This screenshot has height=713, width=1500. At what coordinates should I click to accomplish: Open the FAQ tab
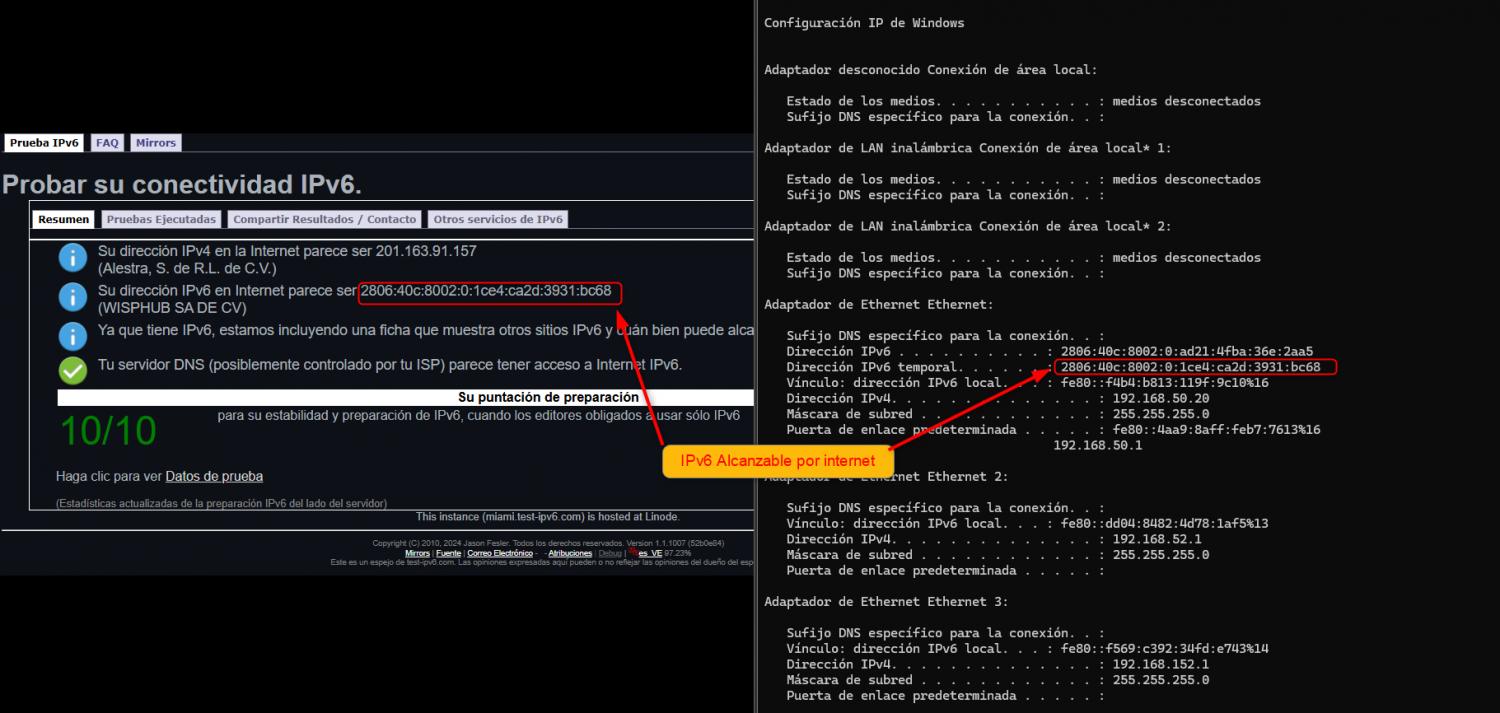[107, 143]
